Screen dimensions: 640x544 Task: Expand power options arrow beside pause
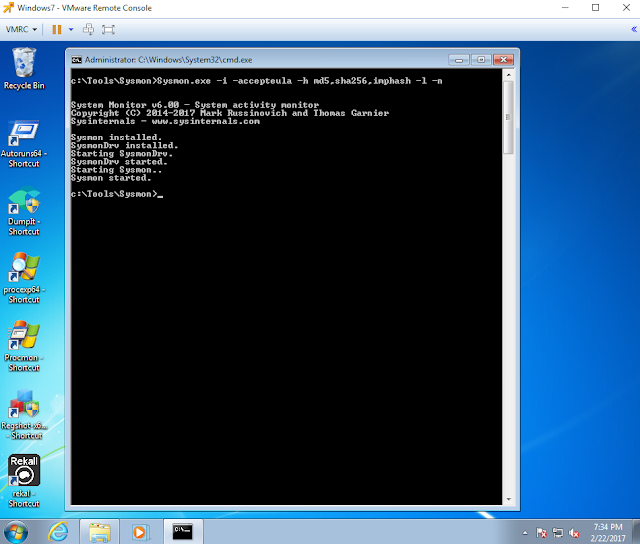[71, 29]
